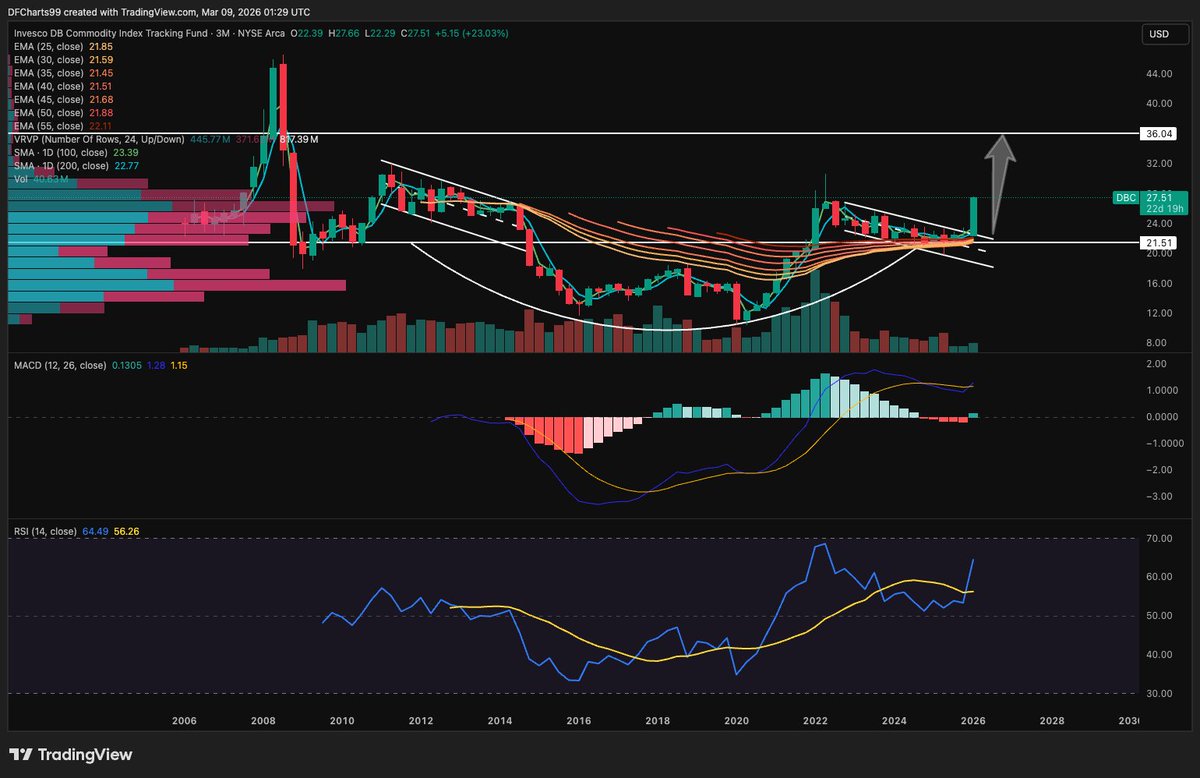Click the 2022 label on the time axis
Image resolution: width=1200 pixels, height=778 pixels.
click(x=815, y=720)
